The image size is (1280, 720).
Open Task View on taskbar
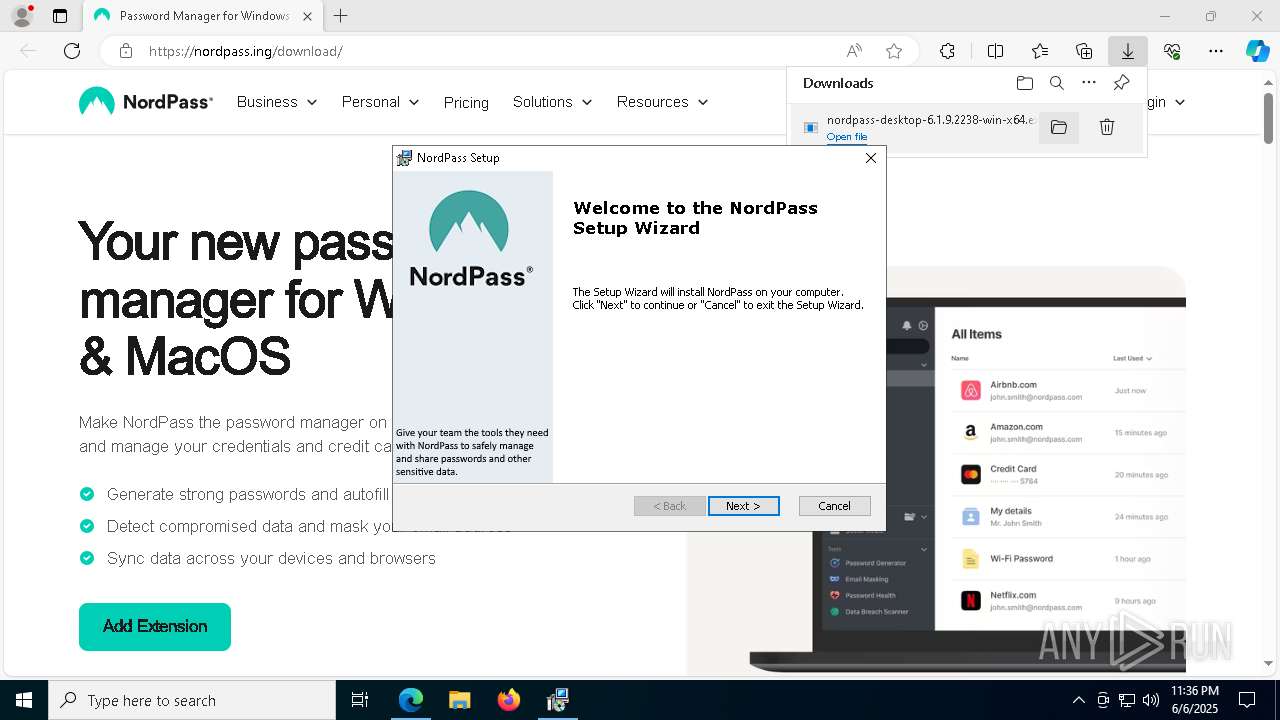click(x=360, y=701)
